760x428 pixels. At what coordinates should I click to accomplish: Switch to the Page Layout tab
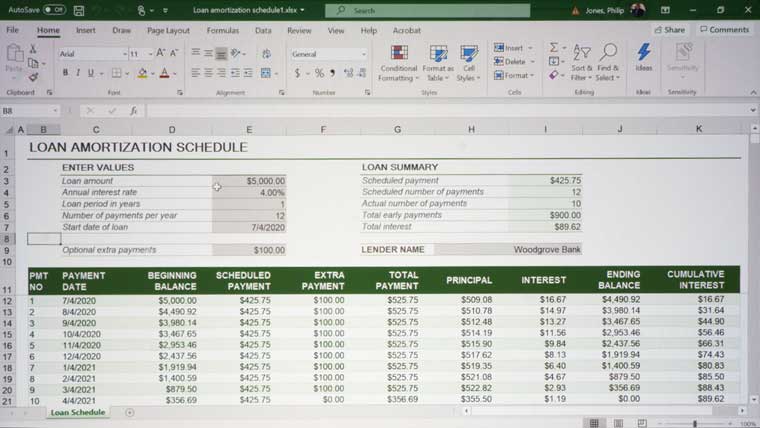click(x=168, y=31)
